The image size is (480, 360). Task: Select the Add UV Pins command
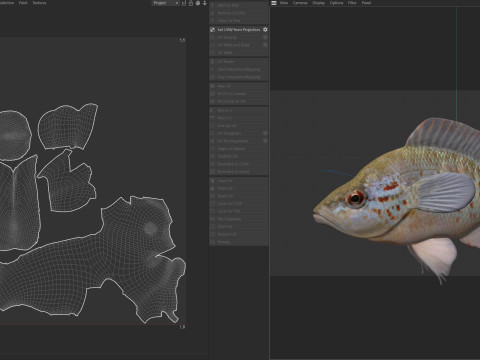click(x=238, y=5)
